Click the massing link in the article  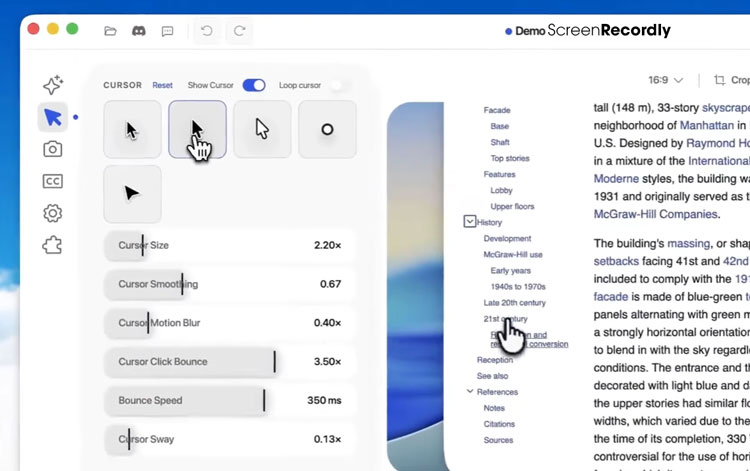point(688,243)
